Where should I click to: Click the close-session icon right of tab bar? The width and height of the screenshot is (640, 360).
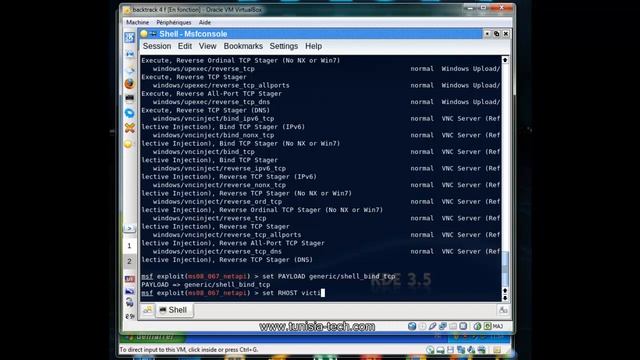point(503,310)
